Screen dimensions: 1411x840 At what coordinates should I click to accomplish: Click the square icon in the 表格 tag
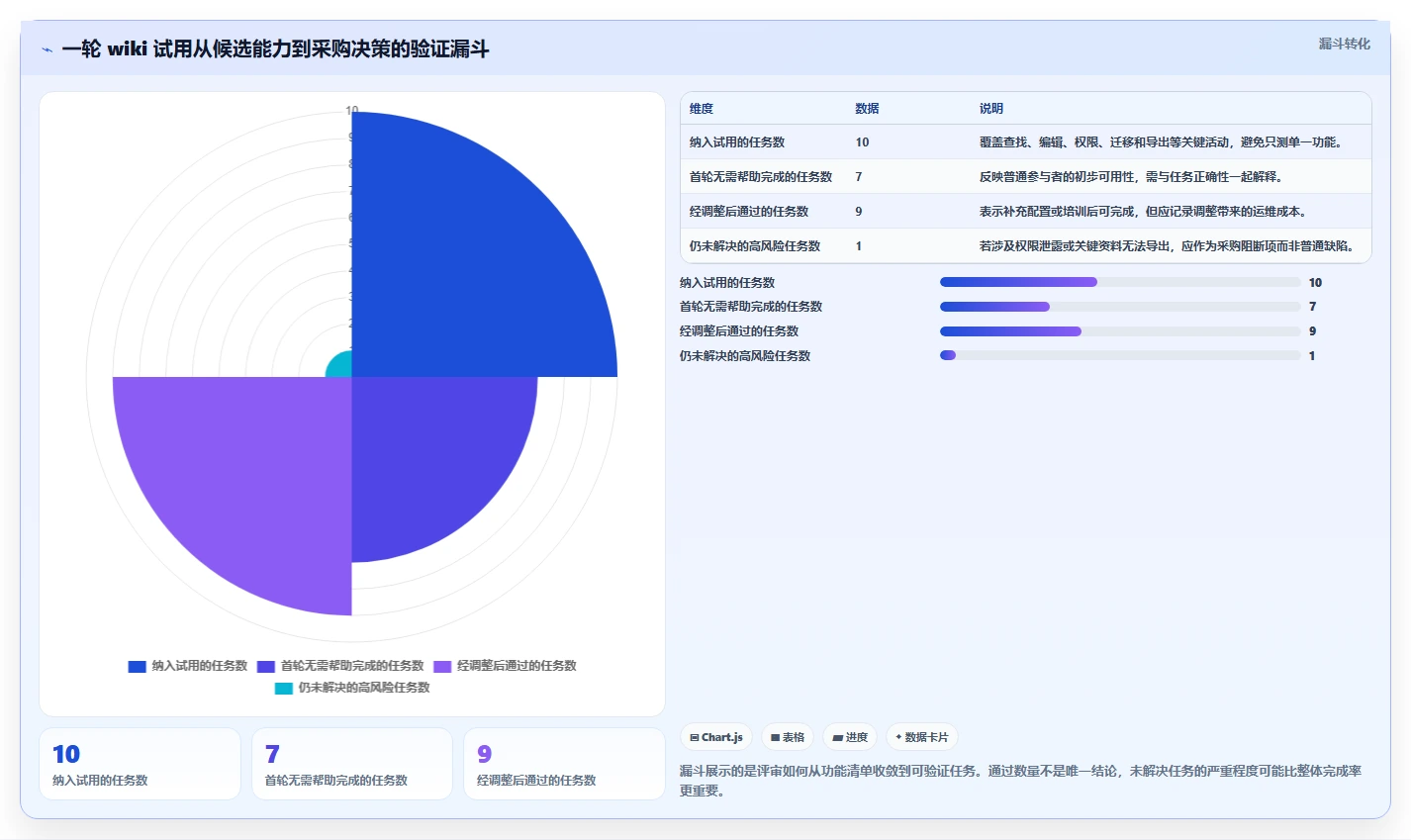(776, 737)
